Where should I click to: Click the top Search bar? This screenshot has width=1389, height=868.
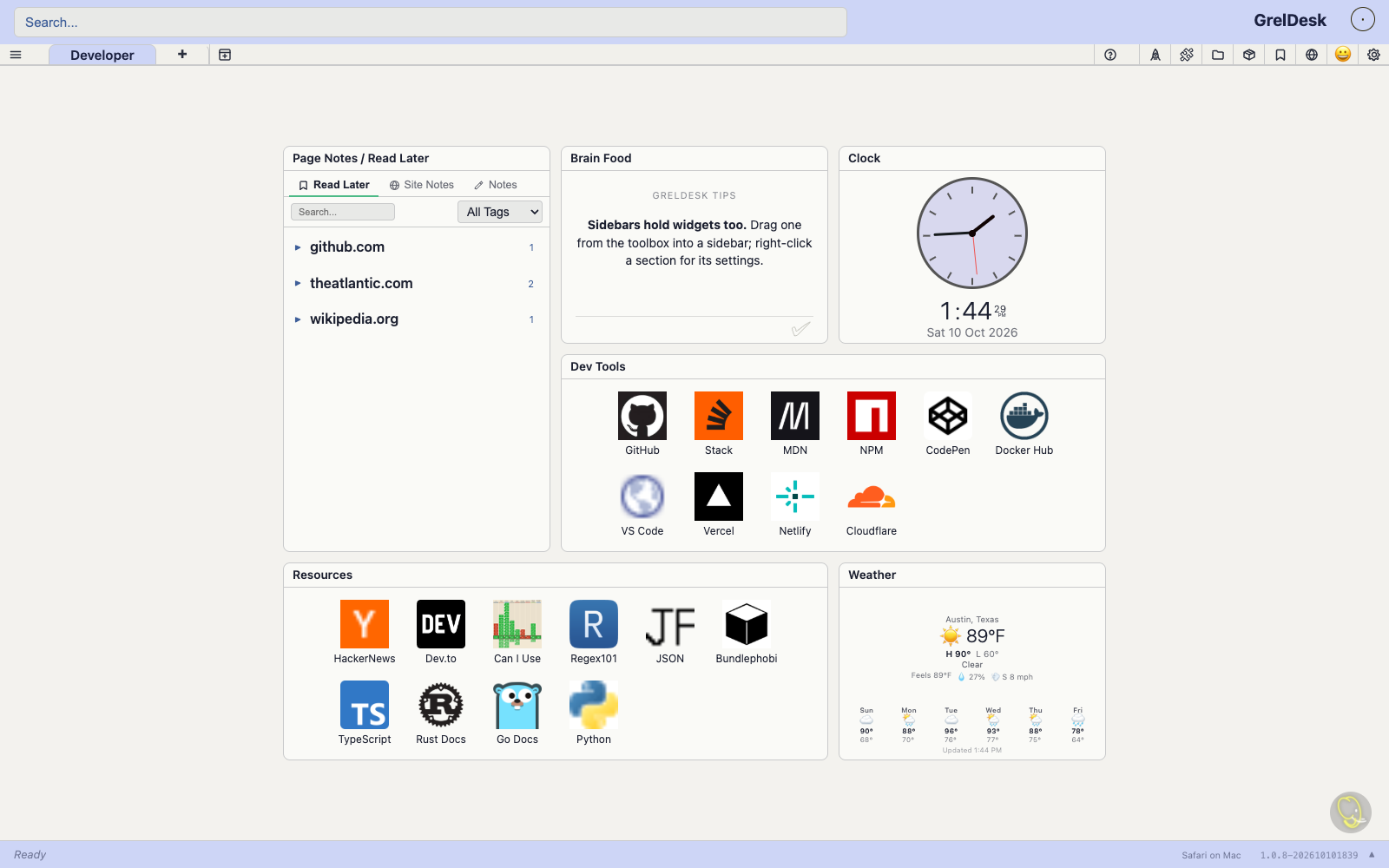coord(431,23)
